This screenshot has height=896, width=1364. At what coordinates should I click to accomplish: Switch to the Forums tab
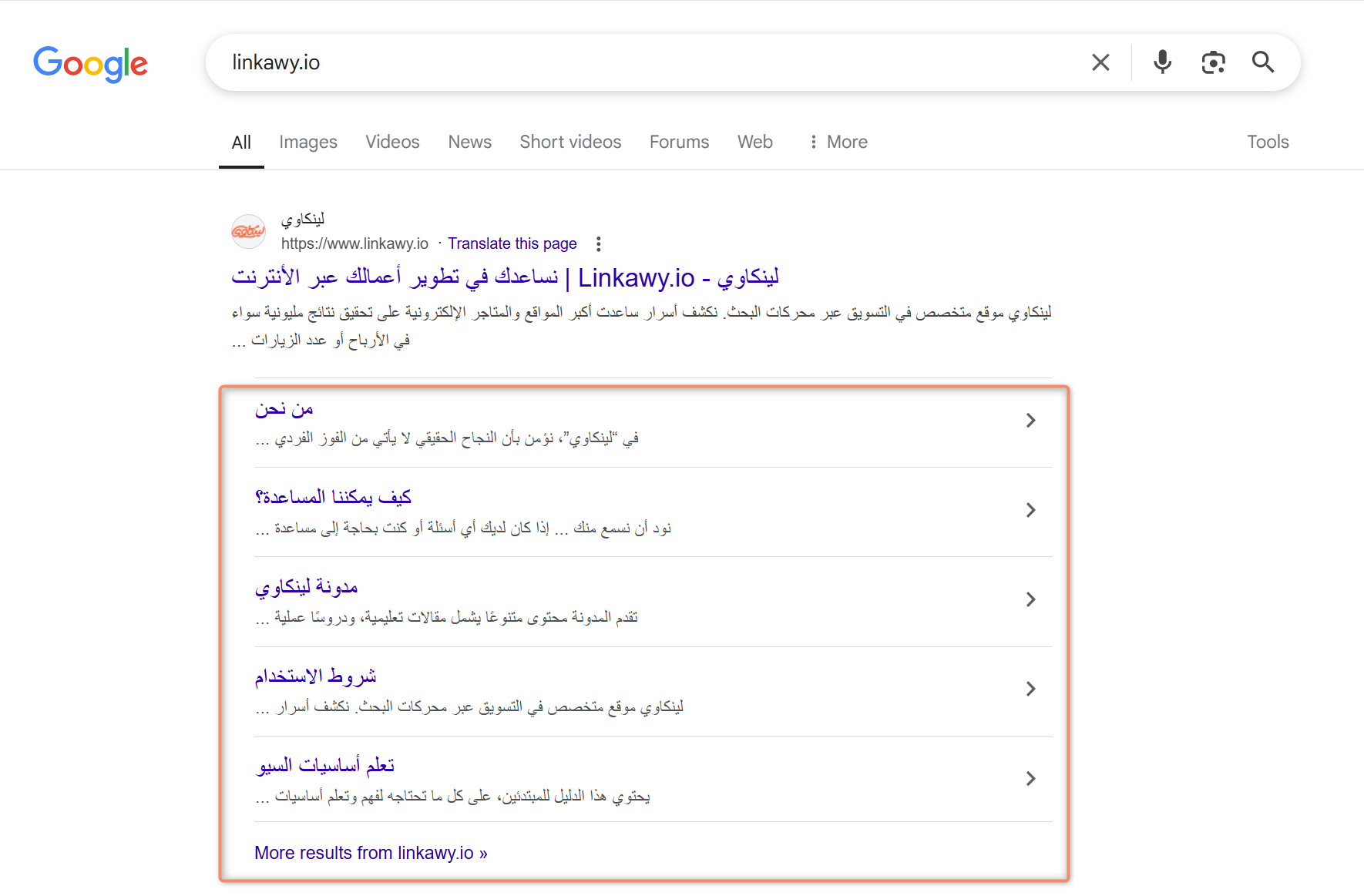[x=679, y=142]
